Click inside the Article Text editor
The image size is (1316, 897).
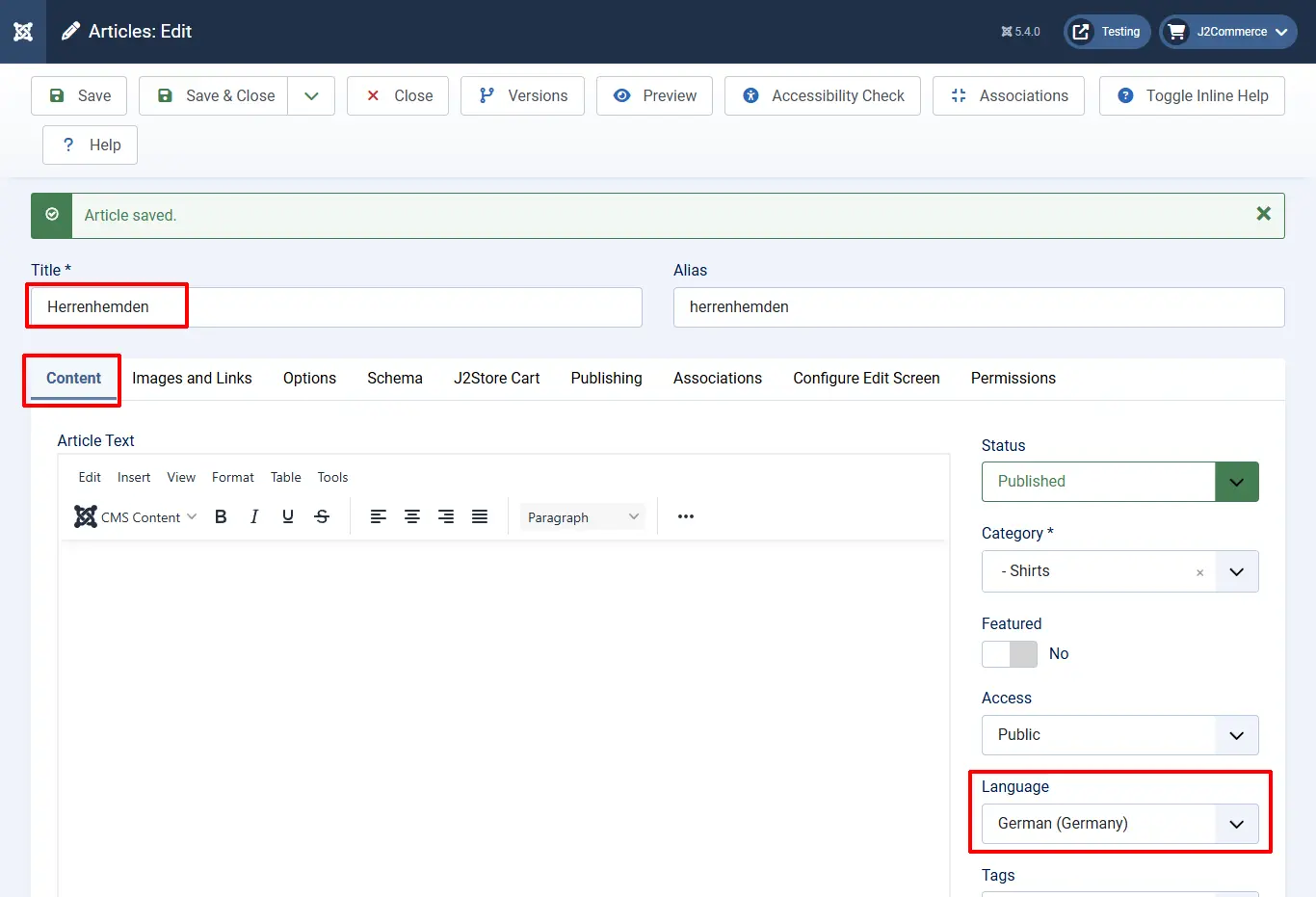click(x=504, y=718)
